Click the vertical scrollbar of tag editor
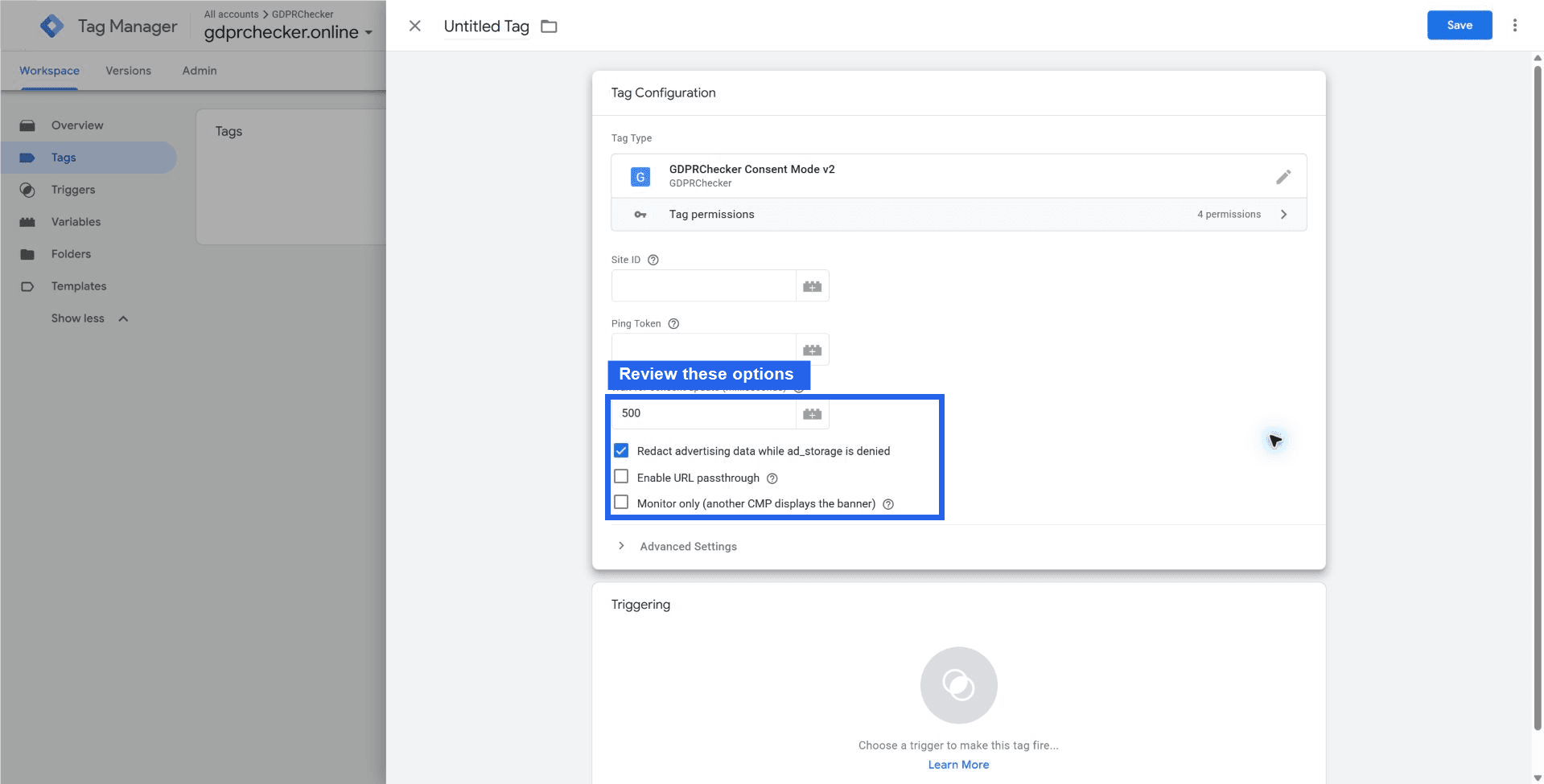Image resolution: width=1544 pixels, height=784 pixels. point(1538,398)
